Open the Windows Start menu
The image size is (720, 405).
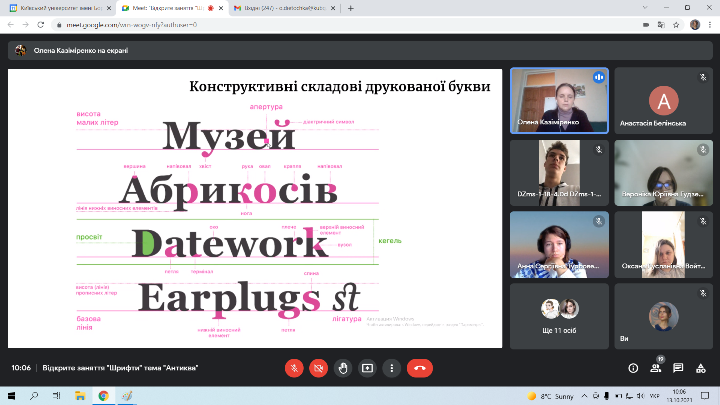pos(10,396)
